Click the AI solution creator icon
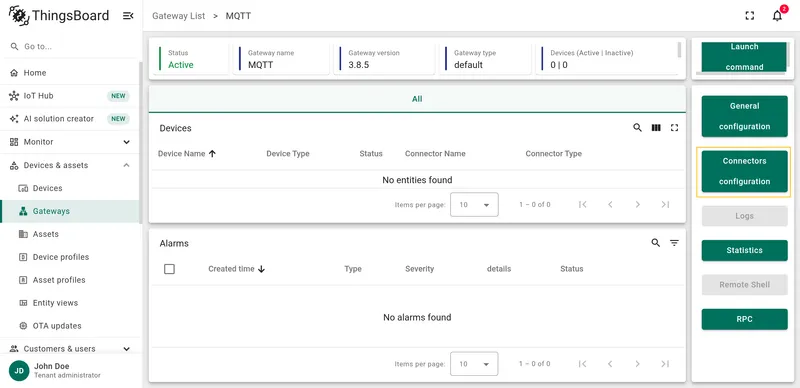 [x=14, y=119]
